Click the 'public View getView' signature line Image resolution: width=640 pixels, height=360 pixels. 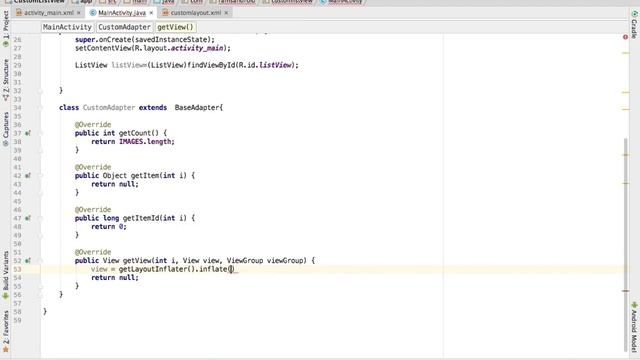[x=195, y=260]
